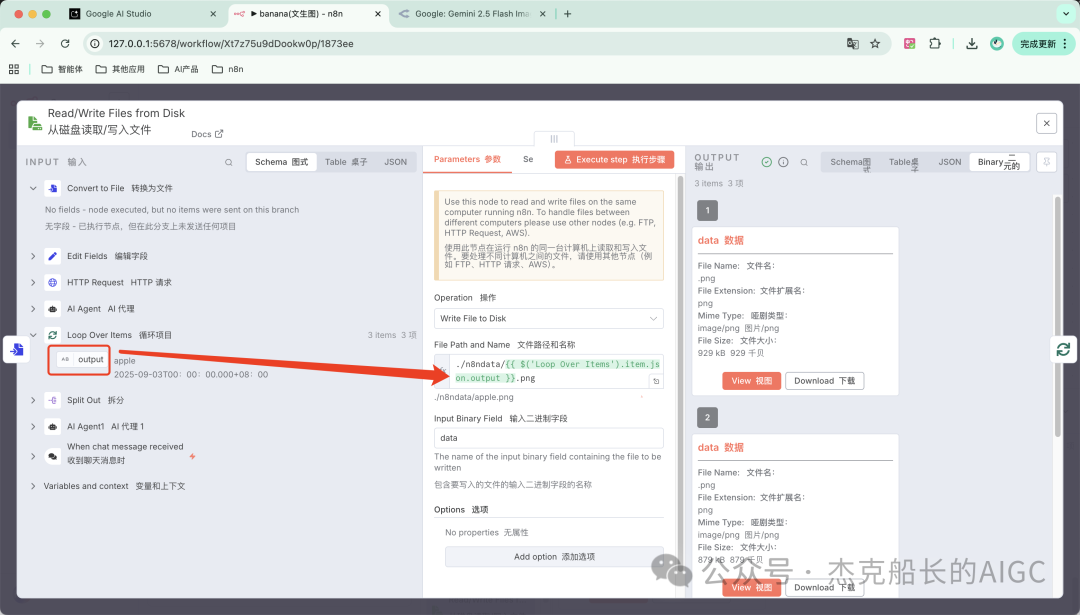Click the Loop Over Items refresh icon
1080x615 pixels.
[x=52, y=335]
